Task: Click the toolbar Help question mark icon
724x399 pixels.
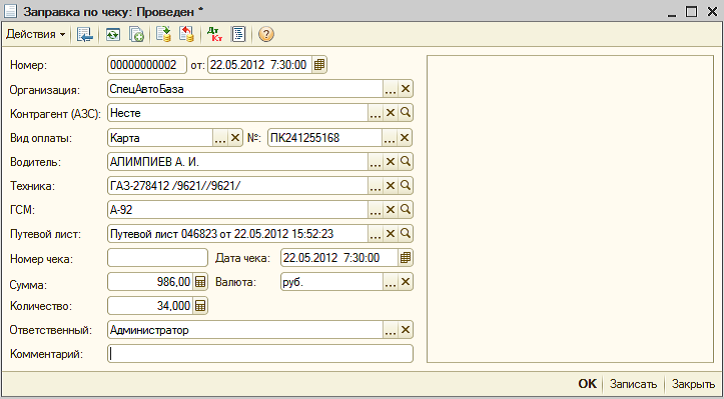Action: click(x=266, y=34)
